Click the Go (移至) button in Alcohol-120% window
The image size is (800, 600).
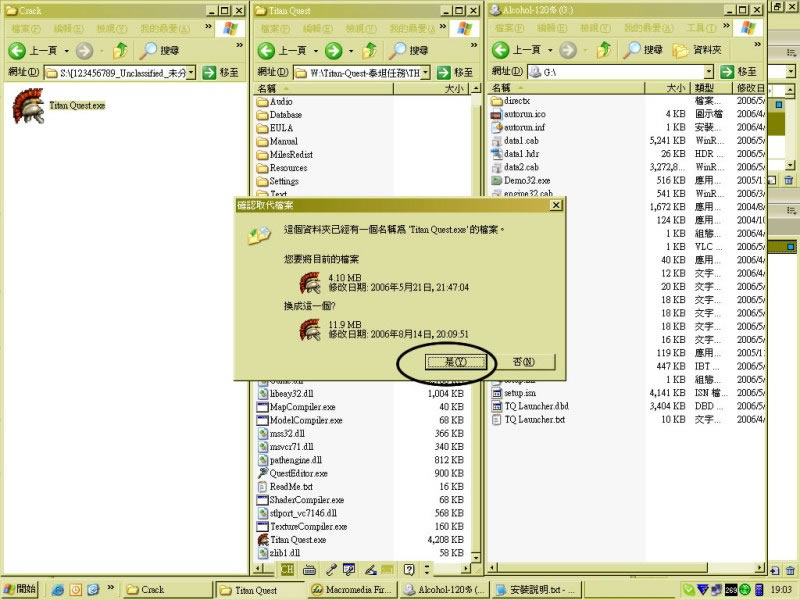point(738,72)
